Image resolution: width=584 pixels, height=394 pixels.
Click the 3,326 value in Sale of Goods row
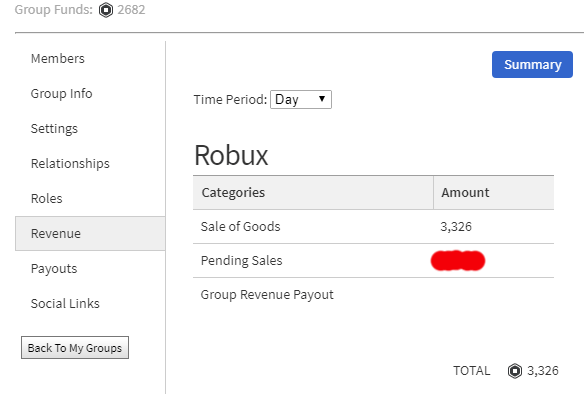point(456,226)
